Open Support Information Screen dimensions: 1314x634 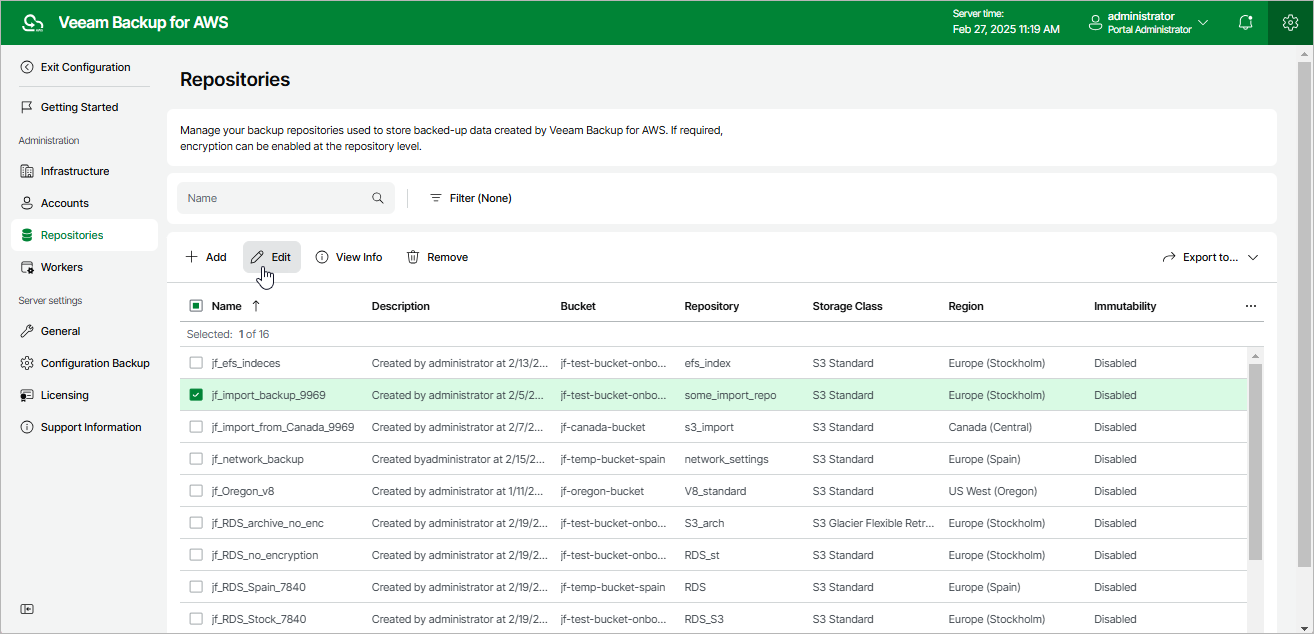tap(90, 427)
